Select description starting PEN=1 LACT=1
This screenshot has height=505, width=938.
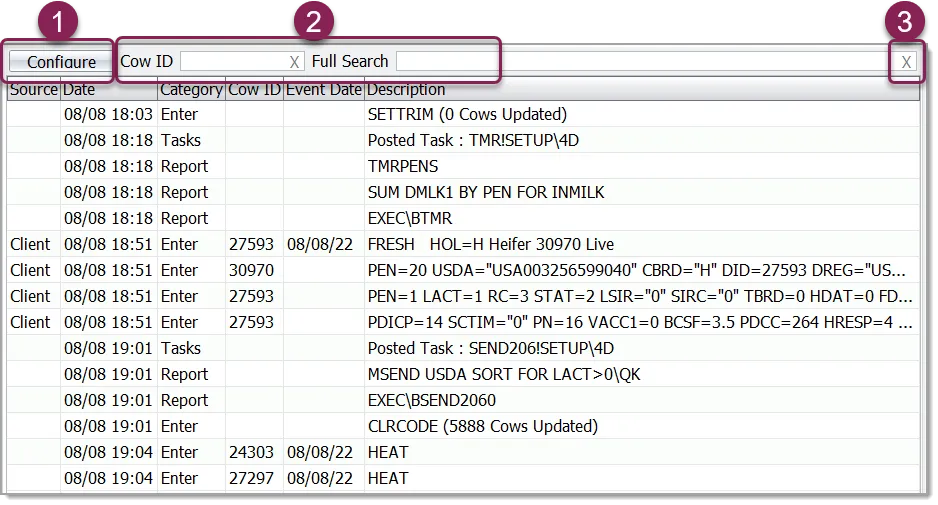pos(640,296)
